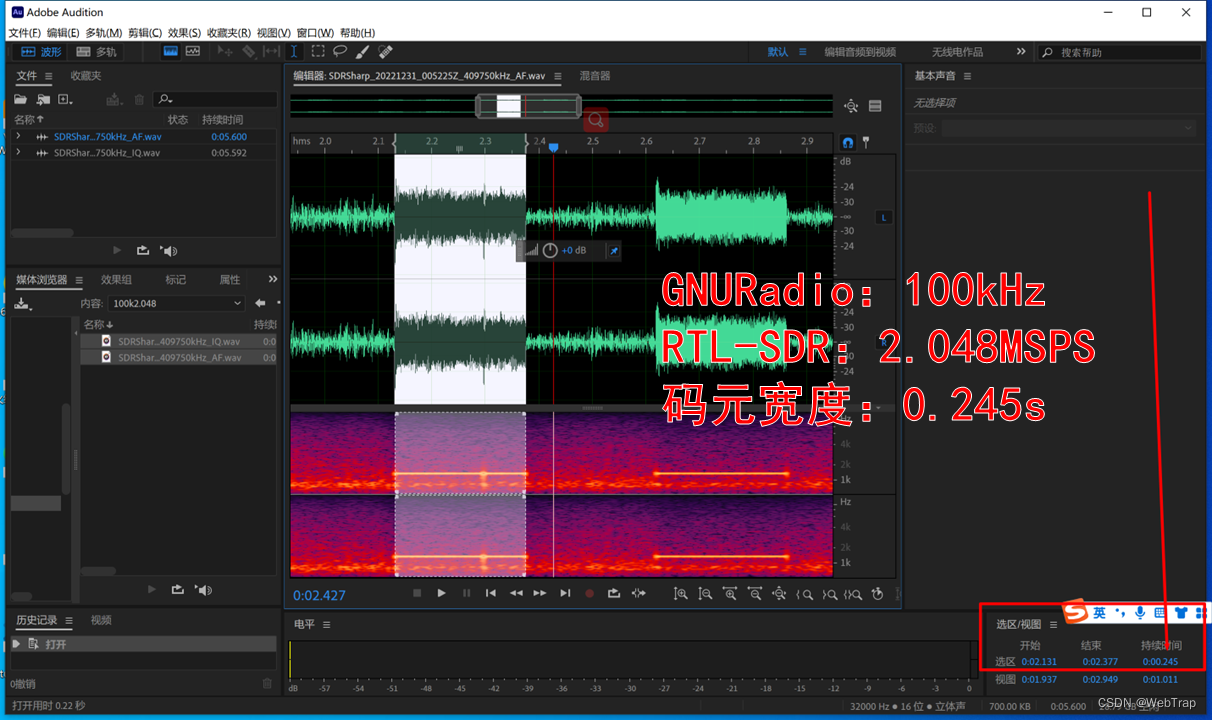Click the Play transport button
The width and height of the screenshot is (1212, 720).
pos(441,593)
